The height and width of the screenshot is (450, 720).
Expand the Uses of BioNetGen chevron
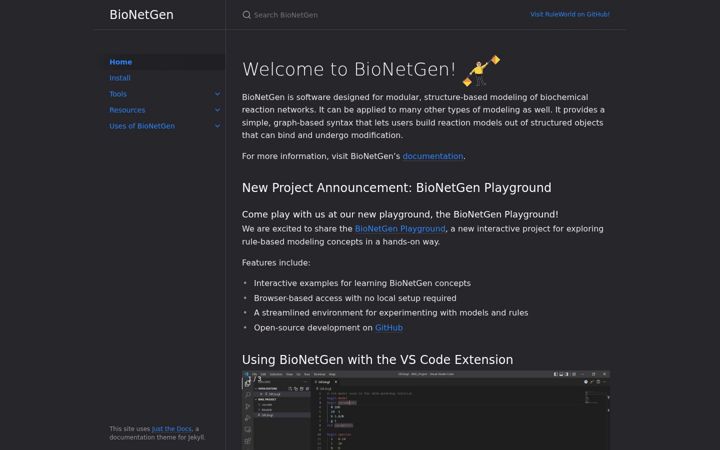tap(217, 126)
